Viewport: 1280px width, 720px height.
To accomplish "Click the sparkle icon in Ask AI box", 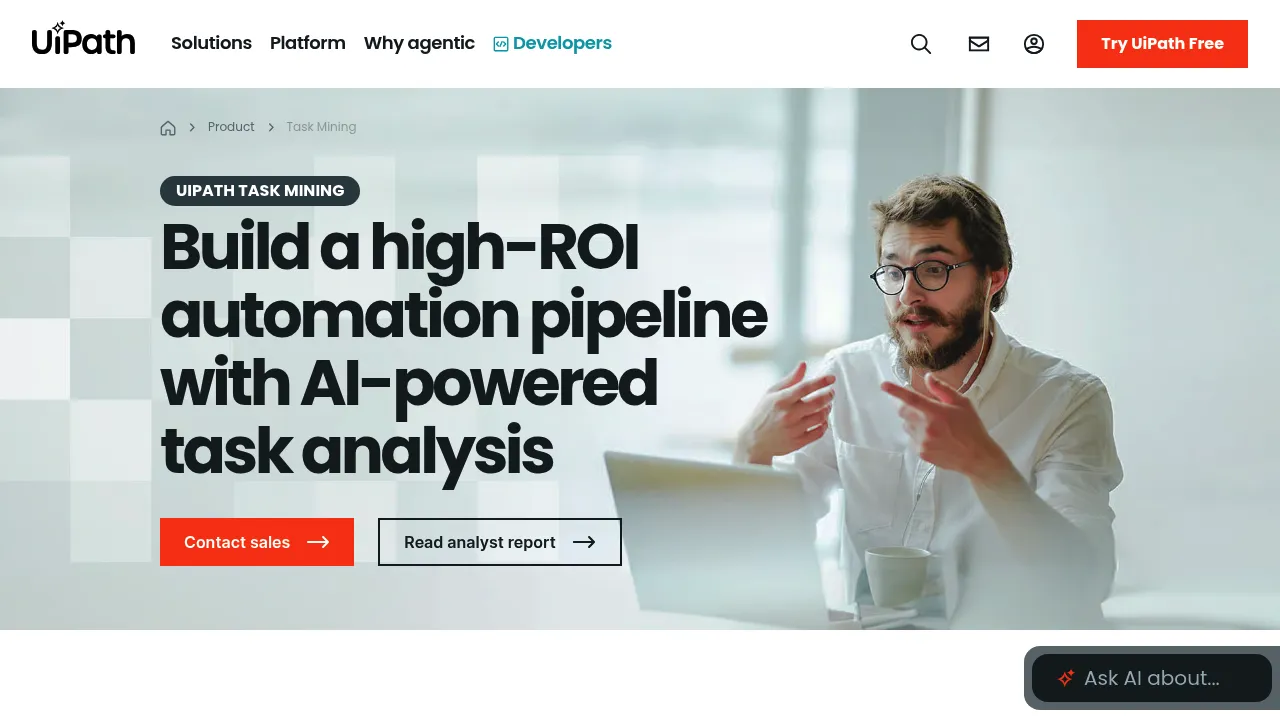I will click(1066, 678).
